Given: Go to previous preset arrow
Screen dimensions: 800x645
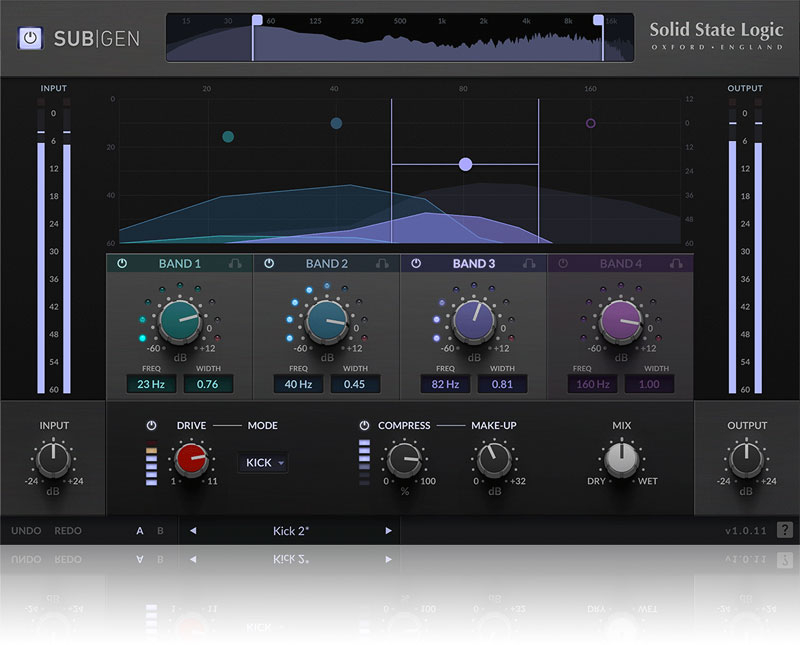Looking at the screenshot, I should (193, 531).
